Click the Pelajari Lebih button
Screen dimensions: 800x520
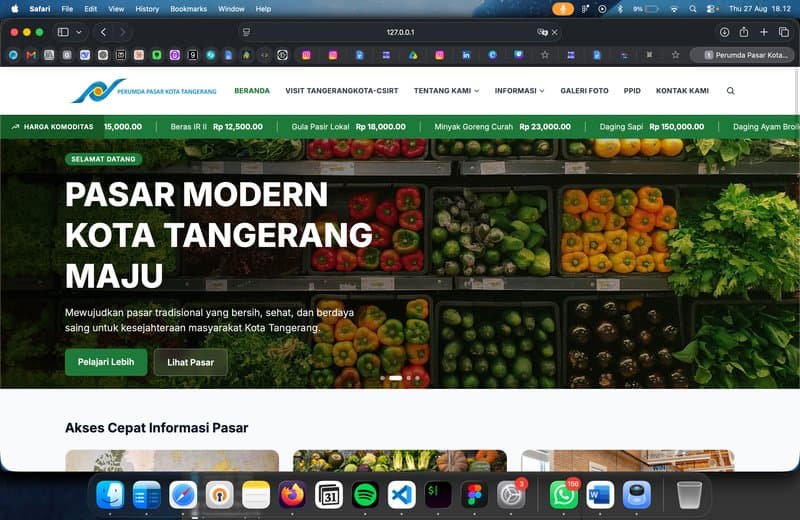[x=106, y=362]
